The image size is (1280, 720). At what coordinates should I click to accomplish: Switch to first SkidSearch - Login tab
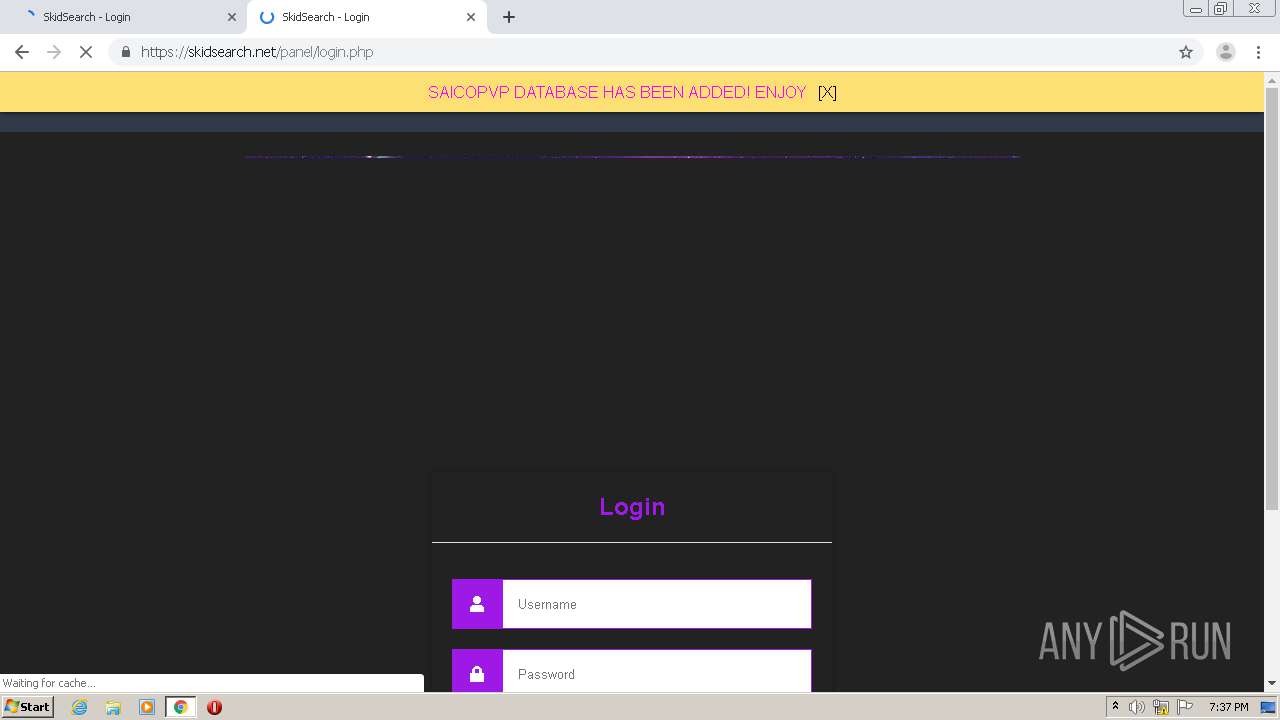[125, 17]
